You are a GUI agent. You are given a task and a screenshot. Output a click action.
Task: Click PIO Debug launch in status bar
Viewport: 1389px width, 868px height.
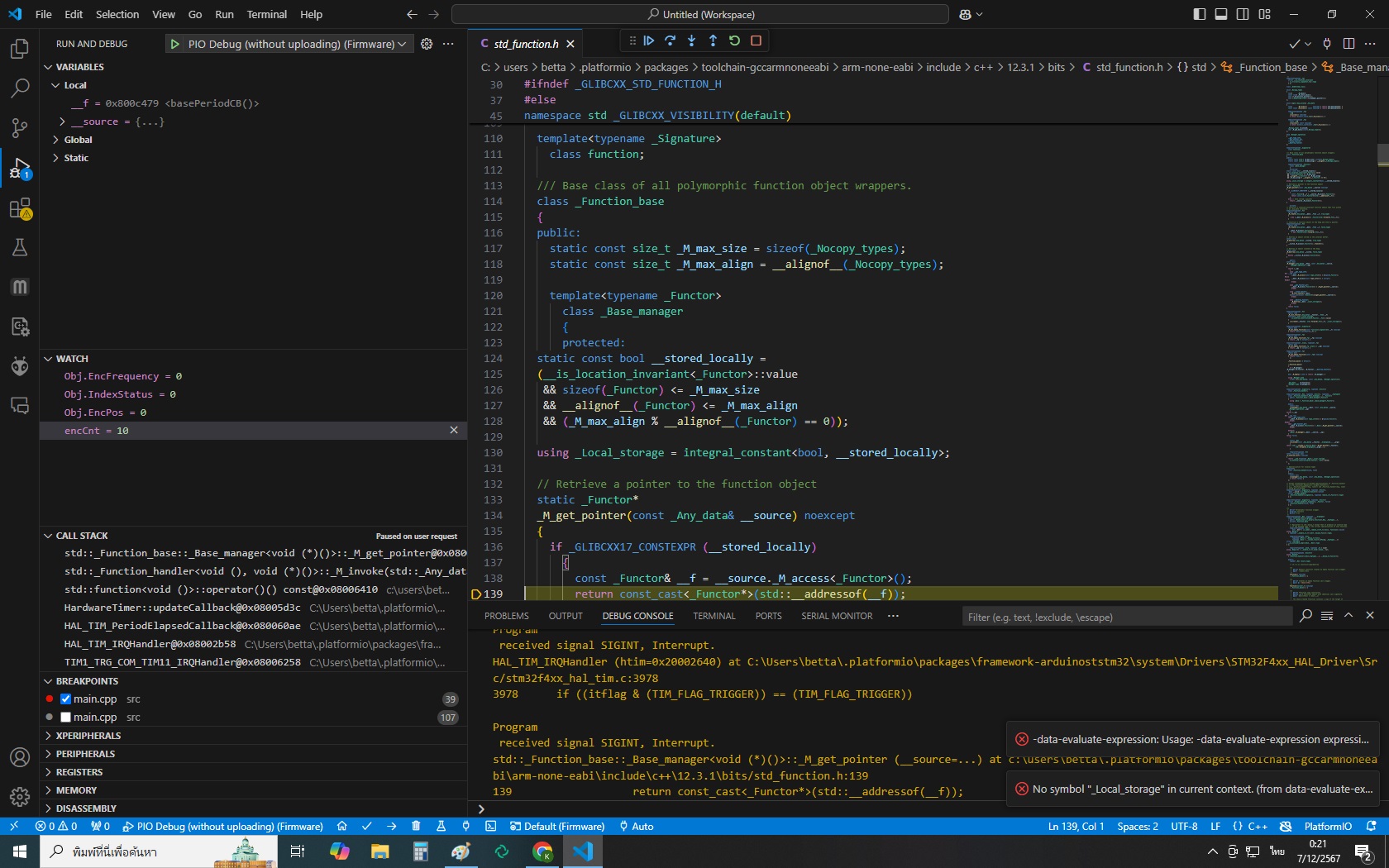[x=223, y=826]
